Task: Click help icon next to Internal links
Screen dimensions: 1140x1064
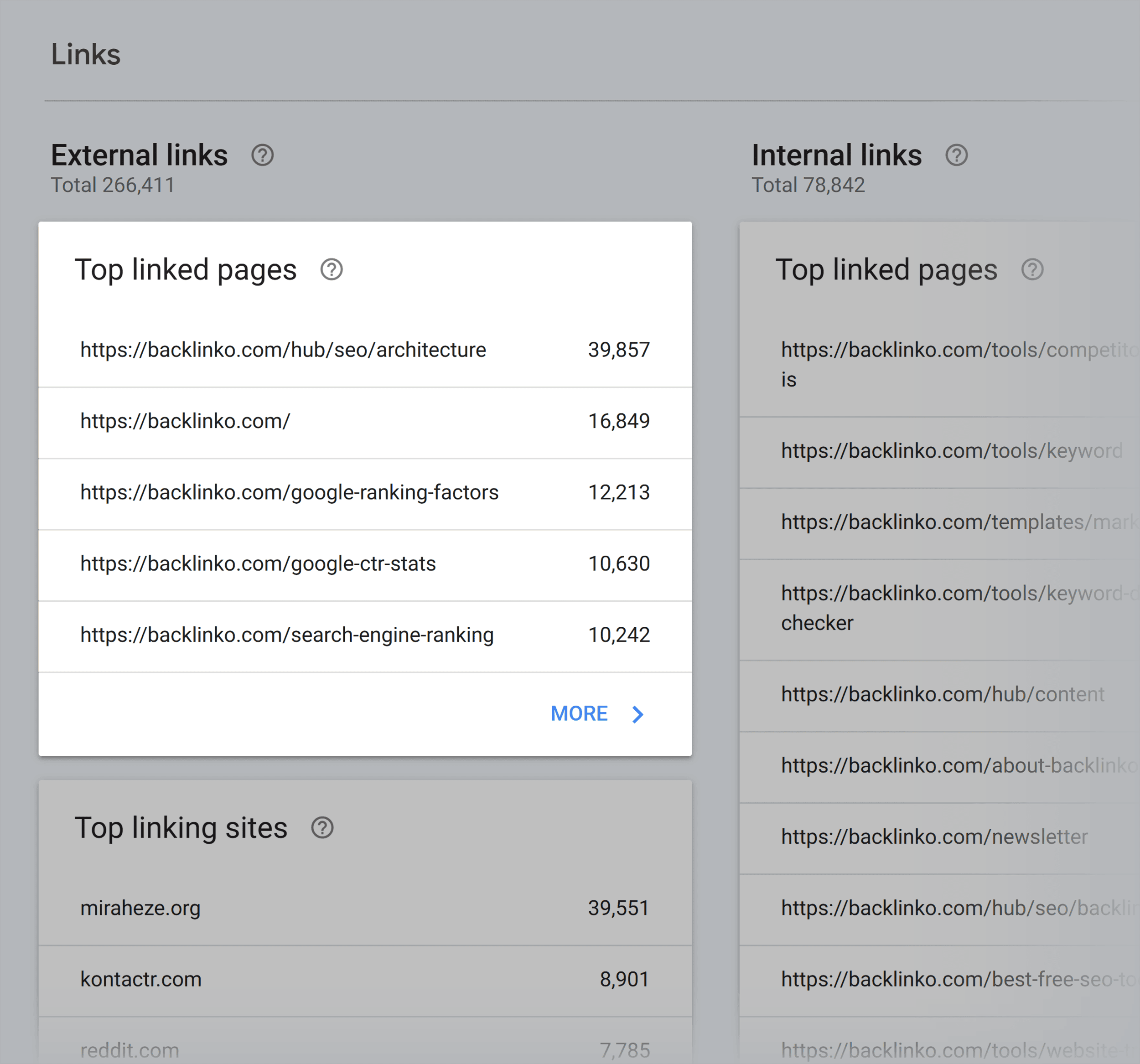Action: click(x=957, y=155)
